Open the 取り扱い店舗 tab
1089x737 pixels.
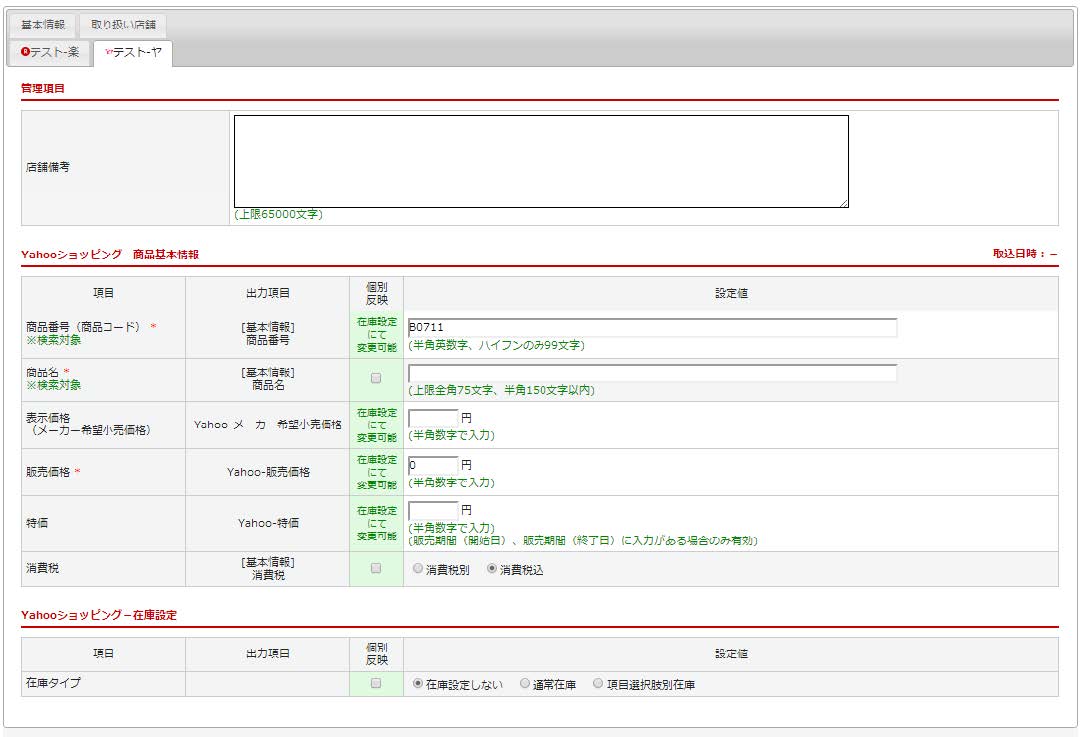123,25
